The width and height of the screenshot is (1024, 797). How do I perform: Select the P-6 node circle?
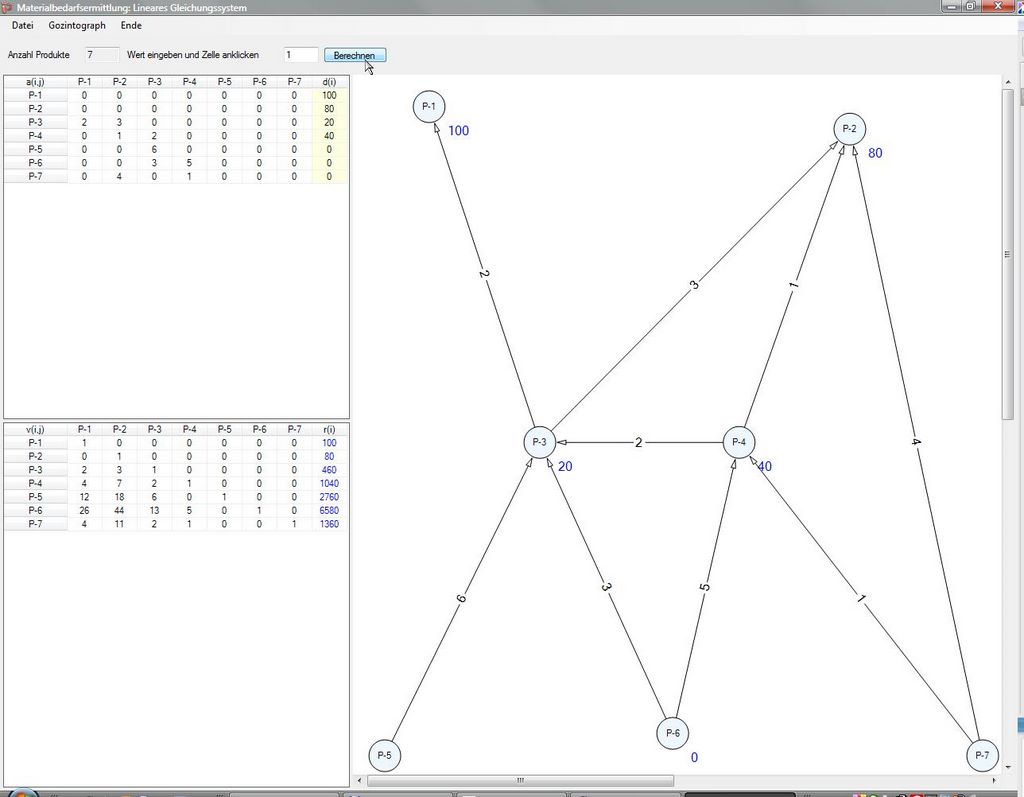click(x=672, y=733)
